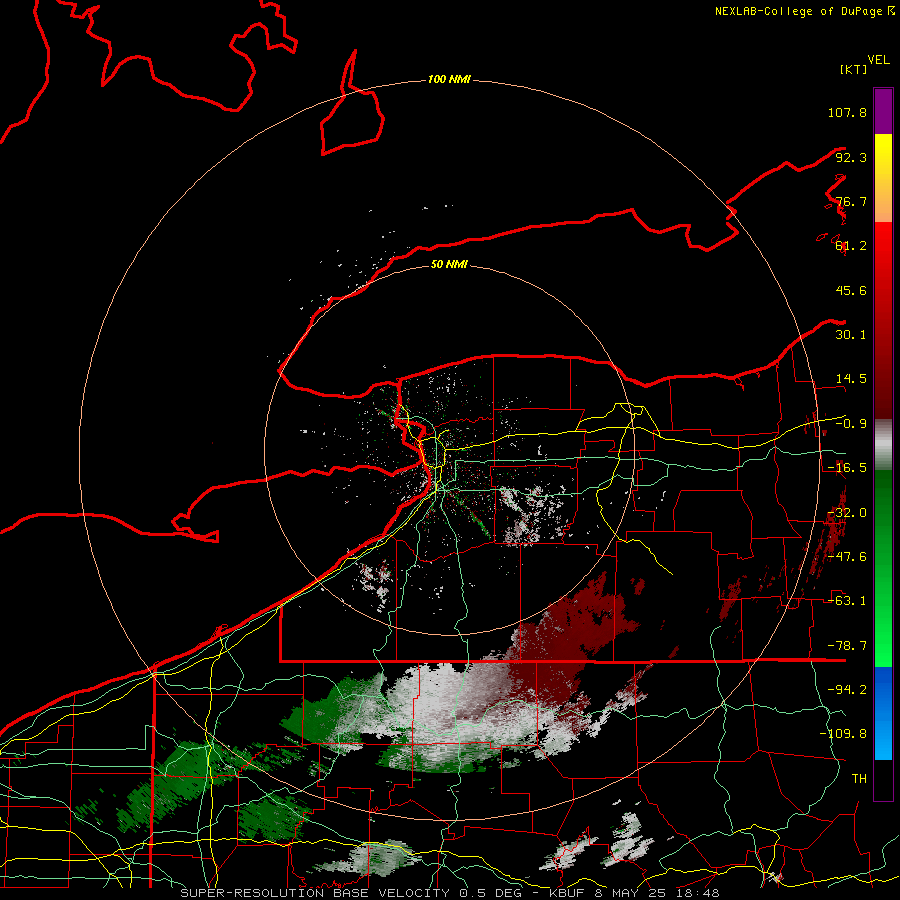Viewport: 900px width, 900px height.
Task: Click the gray near-zero color bar segment
Action: click(x=883, y=444)
